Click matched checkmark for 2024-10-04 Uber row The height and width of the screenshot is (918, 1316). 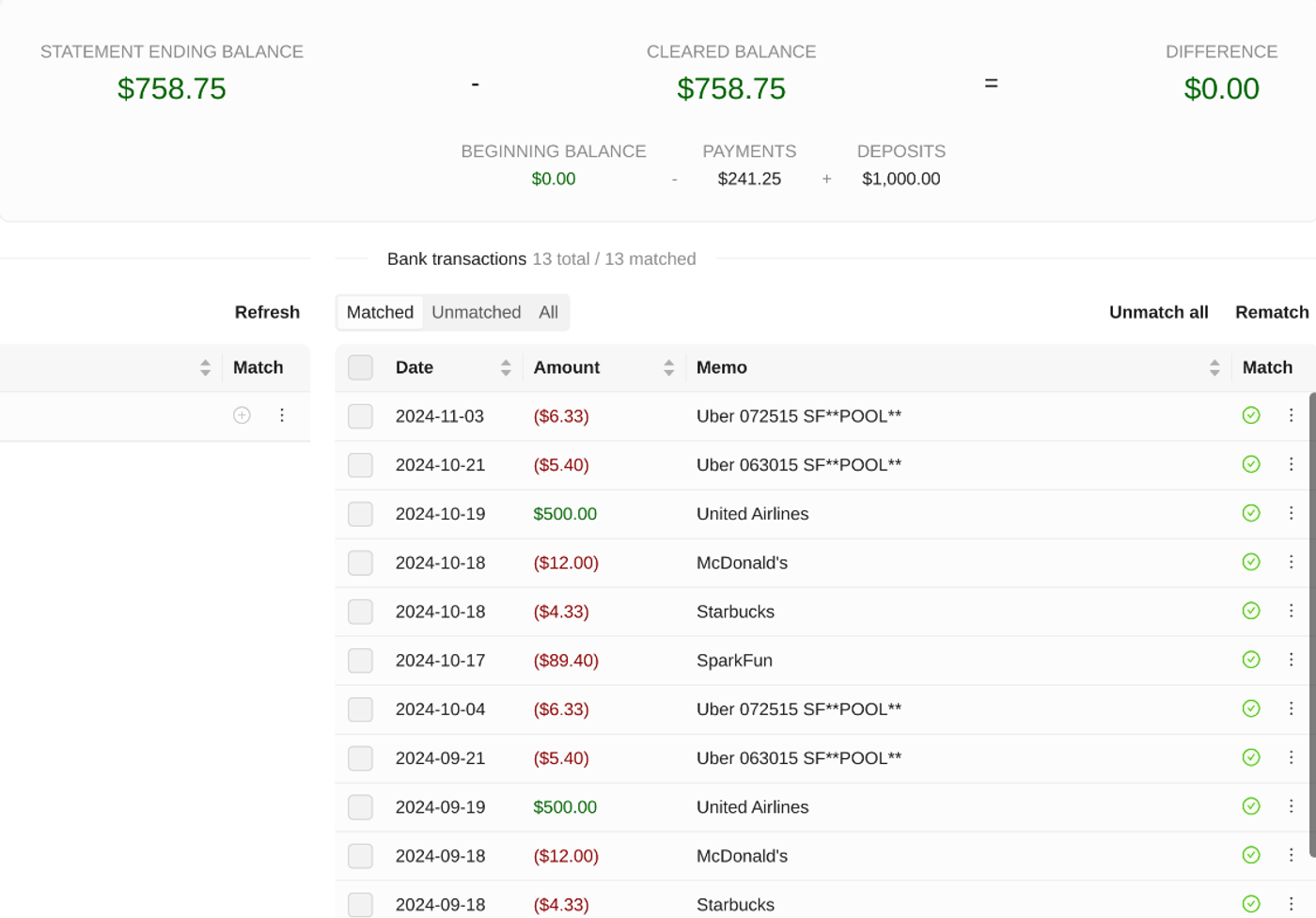1251,708
